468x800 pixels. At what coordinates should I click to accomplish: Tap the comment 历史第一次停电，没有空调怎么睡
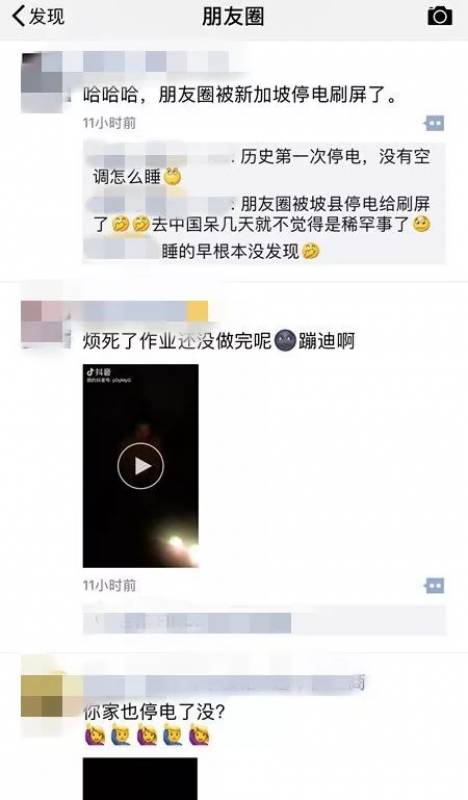click(262, 167)
